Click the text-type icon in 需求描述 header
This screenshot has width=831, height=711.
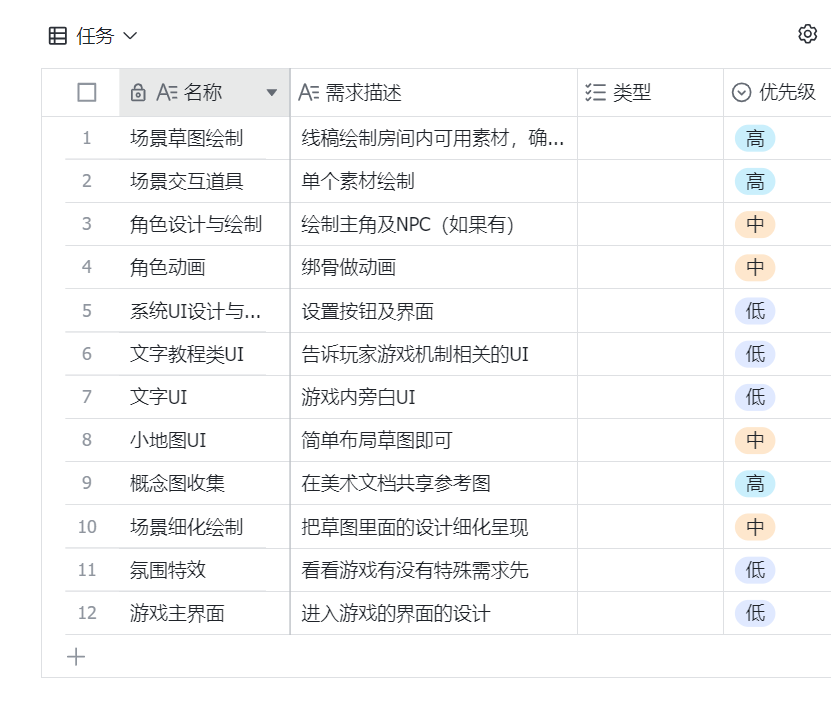[x=309, y=93]
